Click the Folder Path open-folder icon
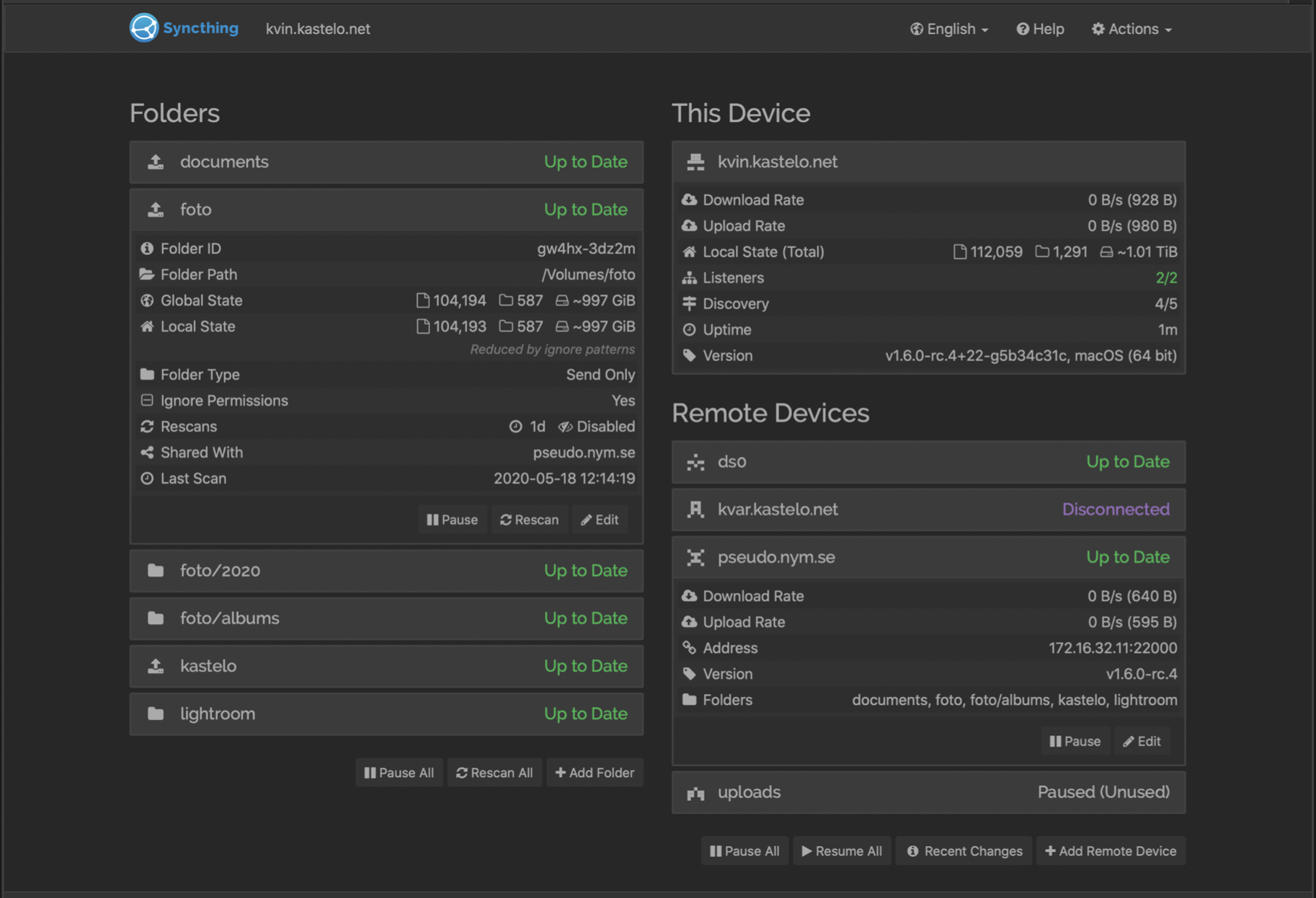The height and width of the screenshot is (898, 1316). tap(147, 274)
